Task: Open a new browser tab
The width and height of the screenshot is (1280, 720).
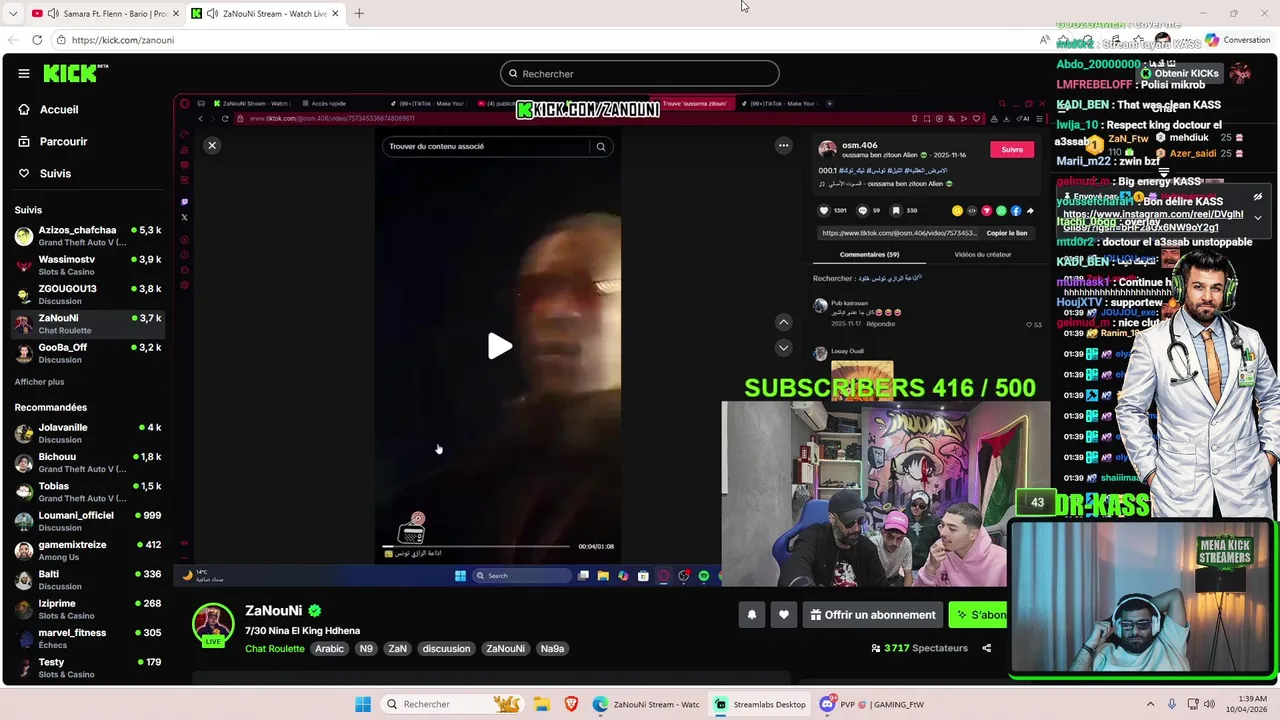Action: coord(359,13)
